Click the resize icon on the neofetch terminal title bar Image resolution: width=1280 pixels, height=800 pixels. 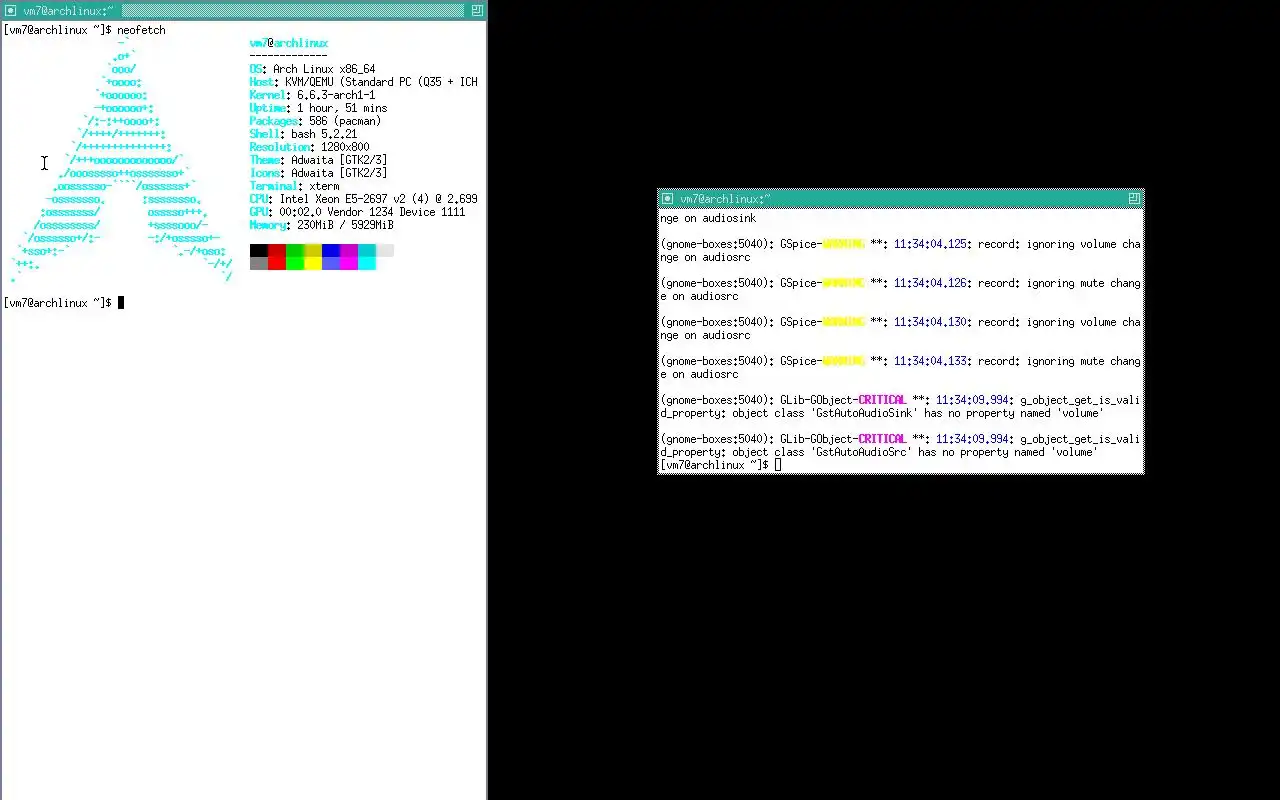(x=477, y=10)
